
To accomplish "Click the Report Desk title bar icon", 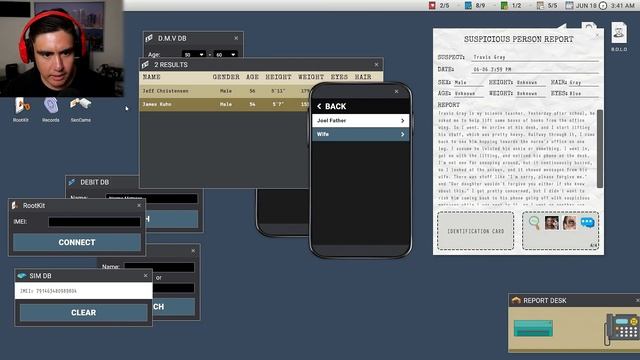I will click(516, 300).
